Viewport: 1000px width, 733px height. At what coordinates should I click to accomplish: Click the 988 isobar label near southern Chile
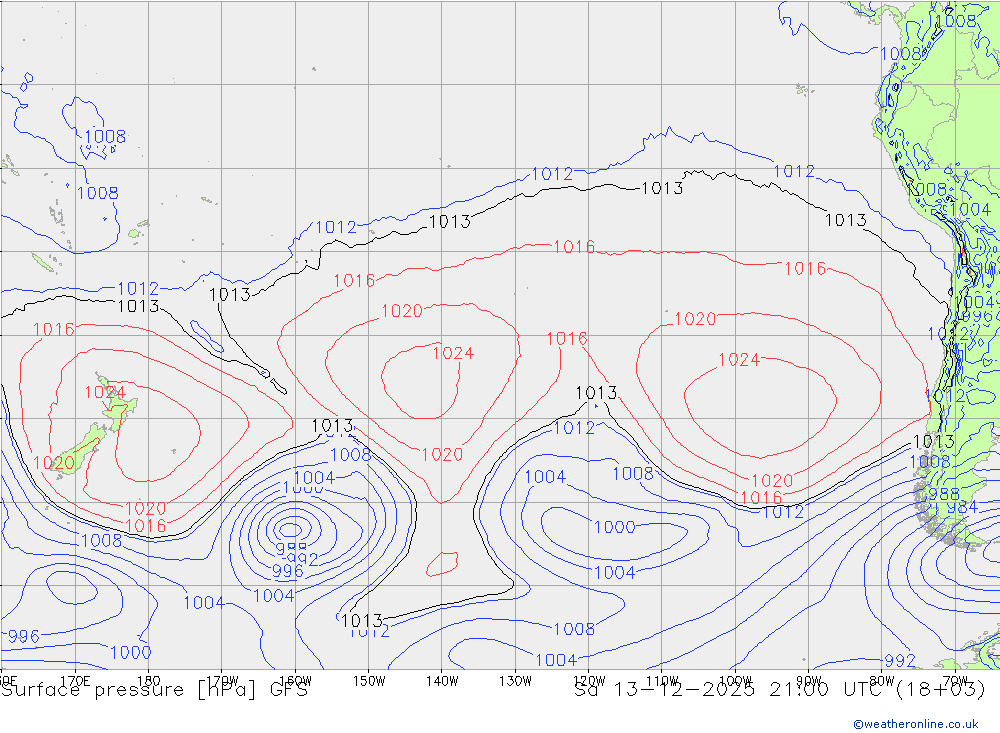943,494
